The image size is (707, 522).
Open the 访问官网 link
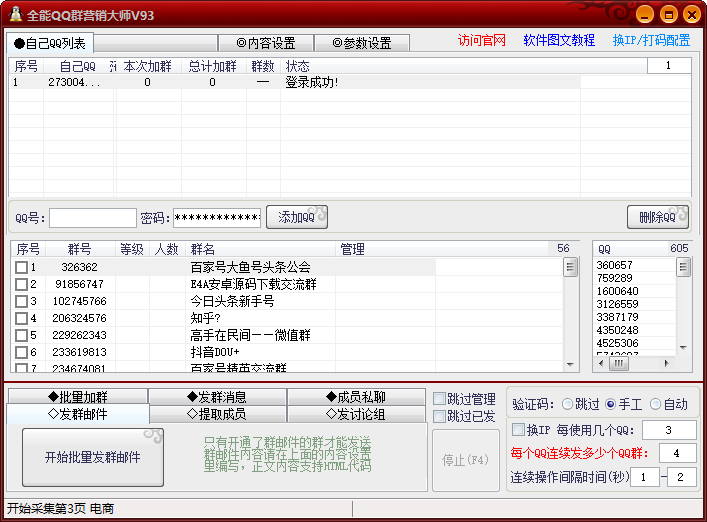(x=482, y=41)
